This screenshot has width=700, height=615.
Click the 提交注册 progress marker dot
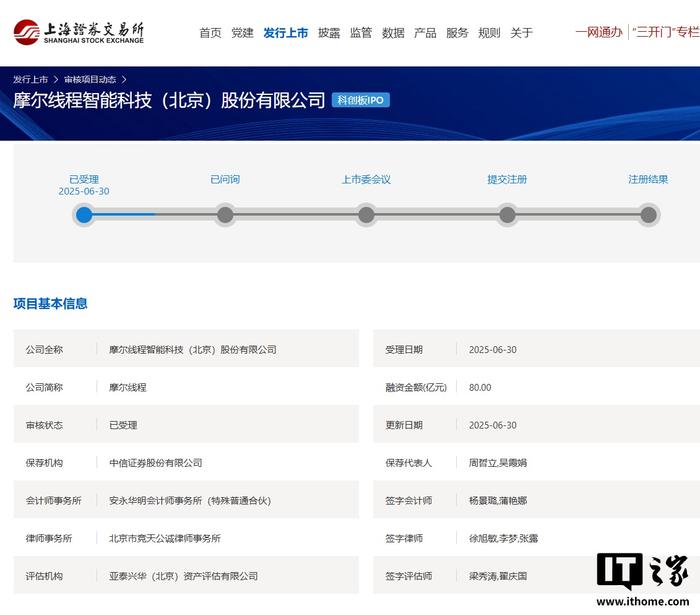[507, 215]
